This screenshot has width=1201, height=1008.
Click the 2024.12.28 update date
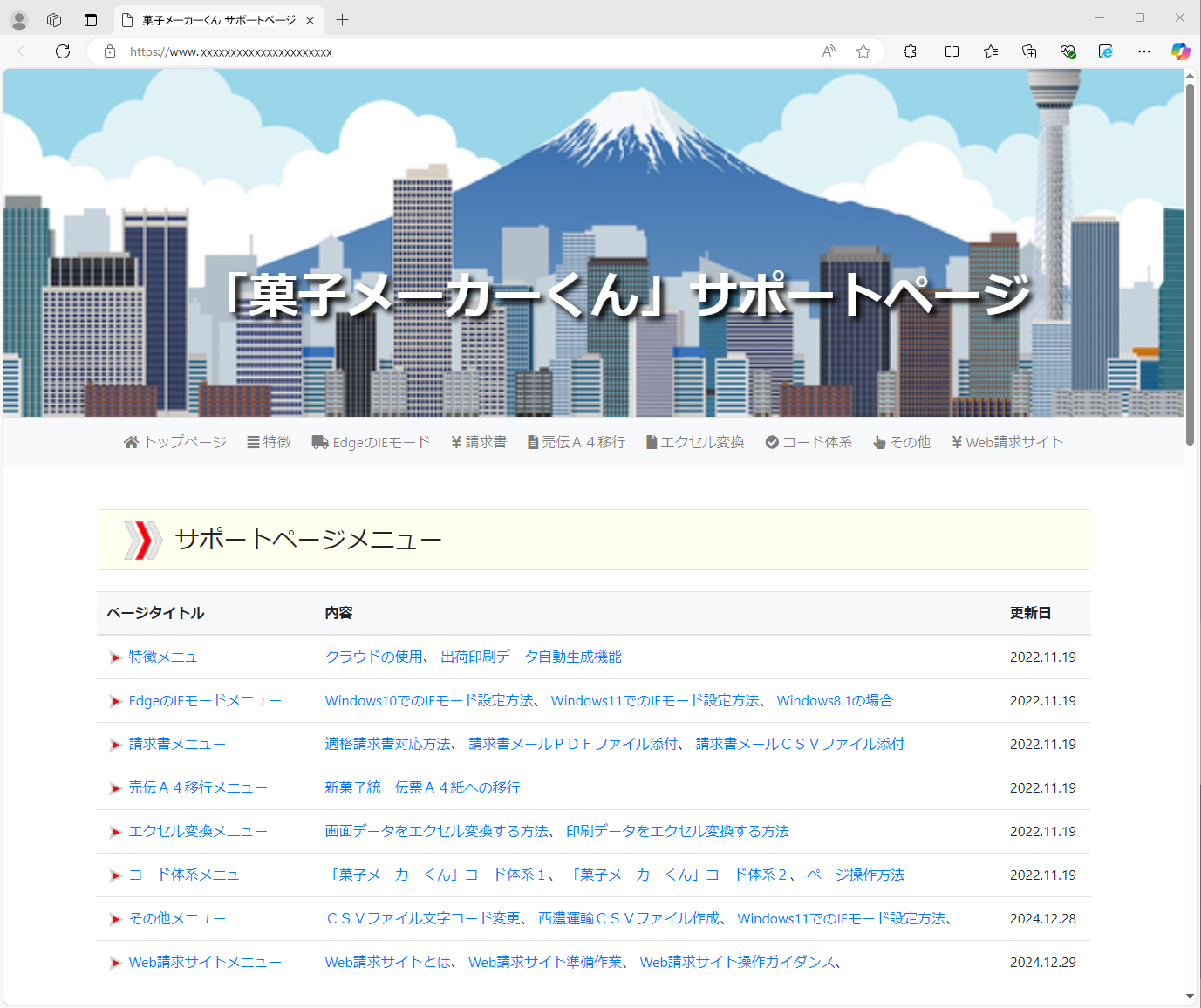tap(1043, 918)
